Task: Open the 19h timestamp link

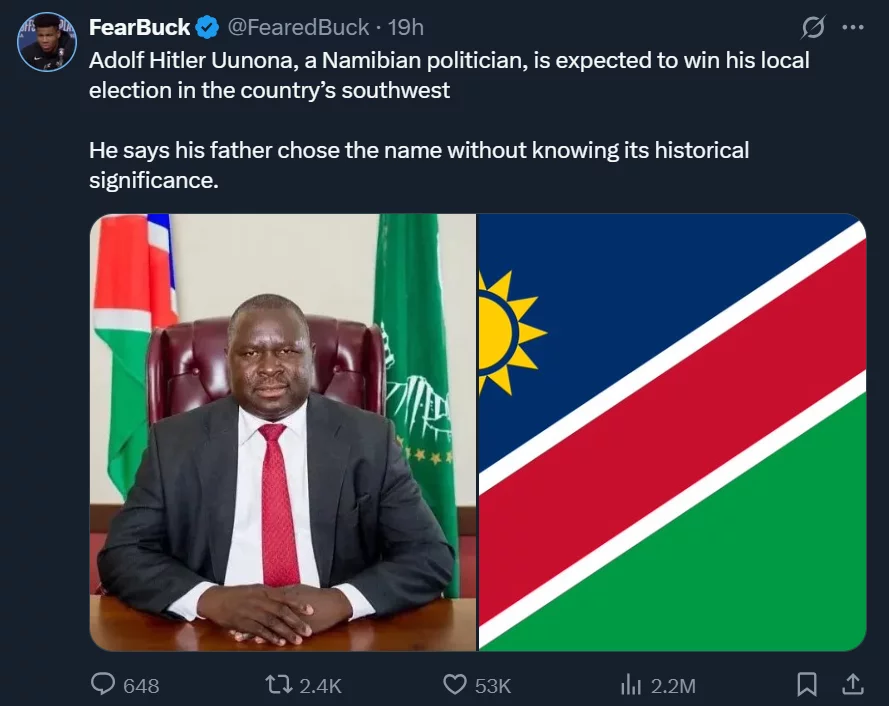Action: [x=405, y=28]
